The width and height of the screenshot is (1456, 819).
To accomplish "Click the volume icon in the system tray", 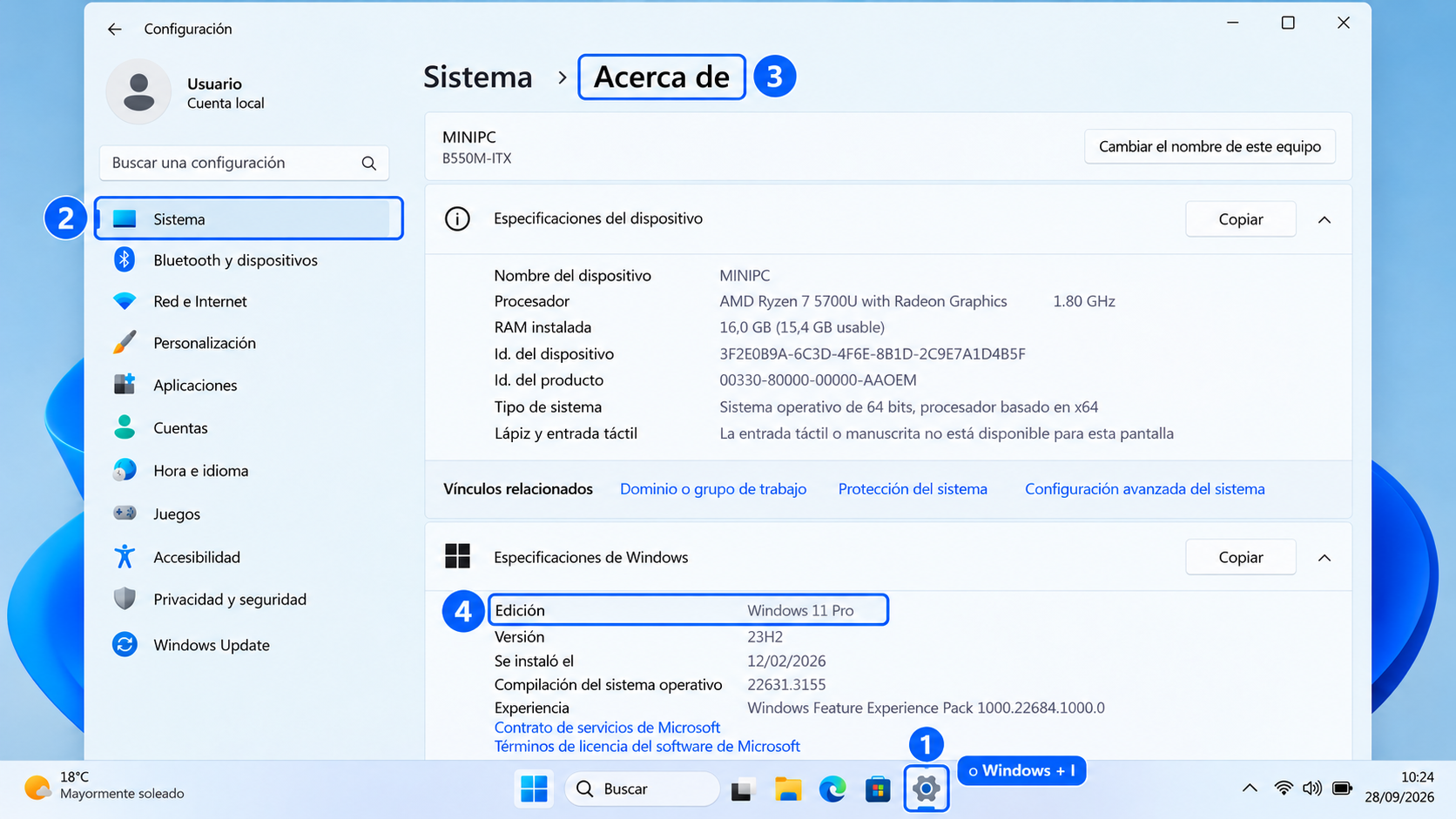I will coord(1311,789).
